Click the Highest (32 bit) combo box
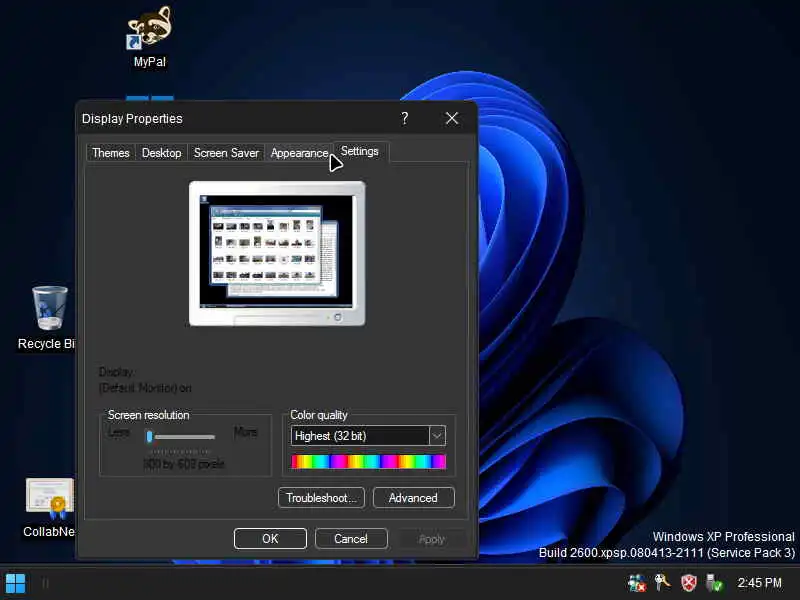This screenshot has width=800, height=600. tap(368, 436)
